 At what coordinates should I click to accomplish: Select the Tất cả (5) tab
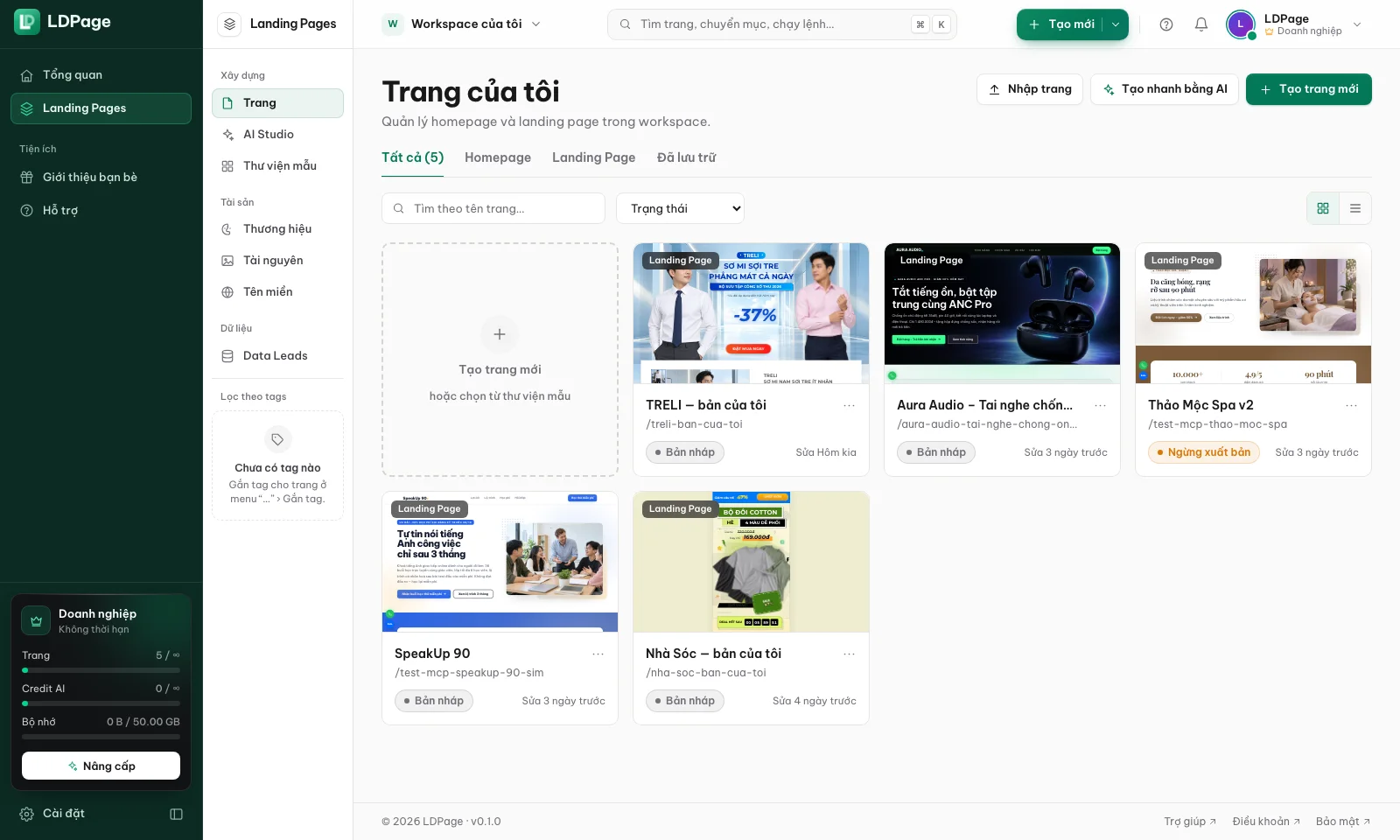pyautogui.click(x=412, y=157)
